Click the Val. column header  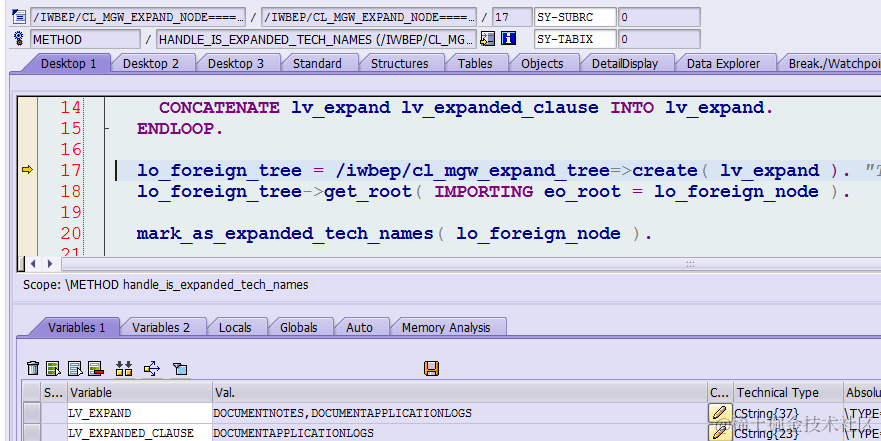click(x=460, y=392)
